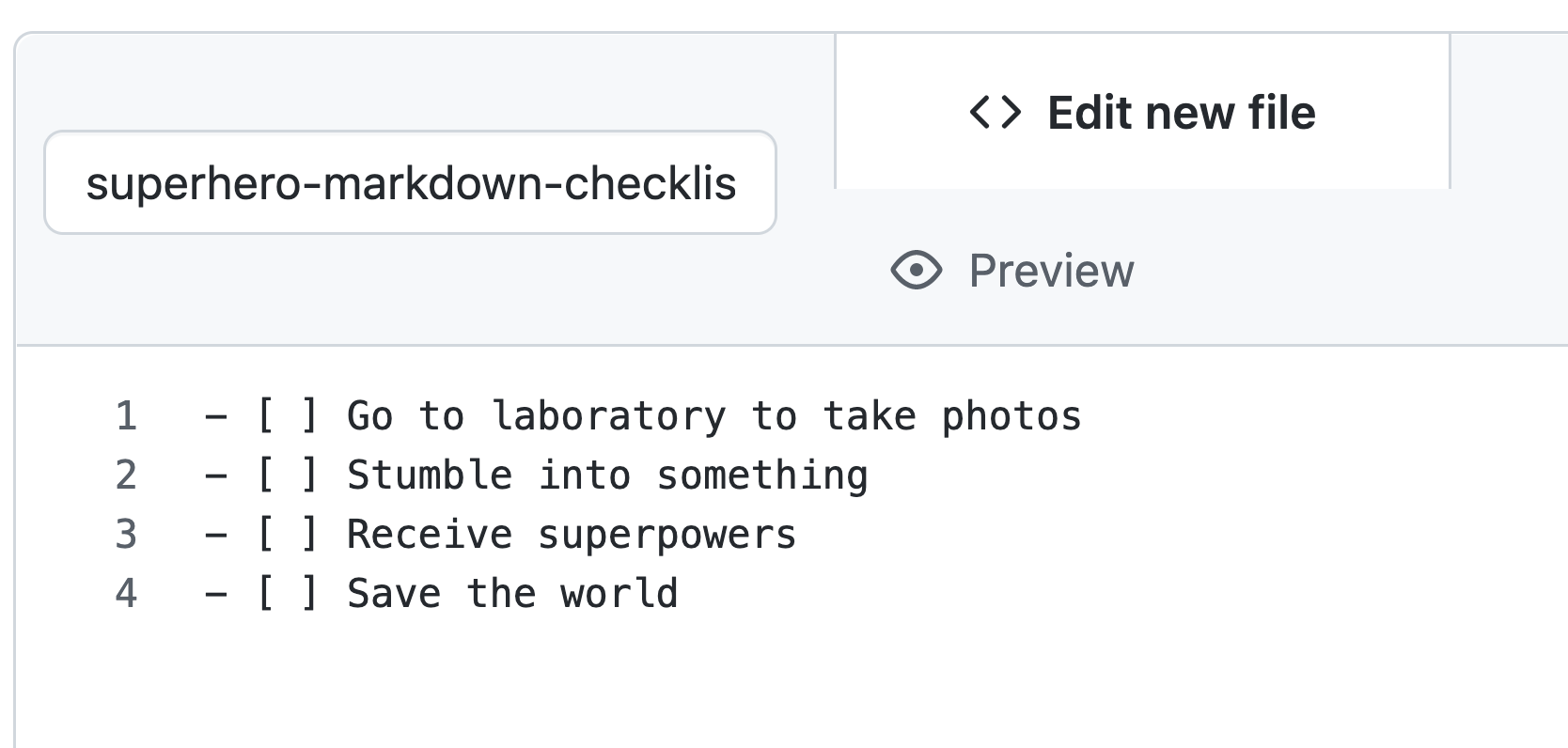Click the word 'Stumble' on line 2
The height and width of the screenshot is (748, 1568).
[430, 475]
